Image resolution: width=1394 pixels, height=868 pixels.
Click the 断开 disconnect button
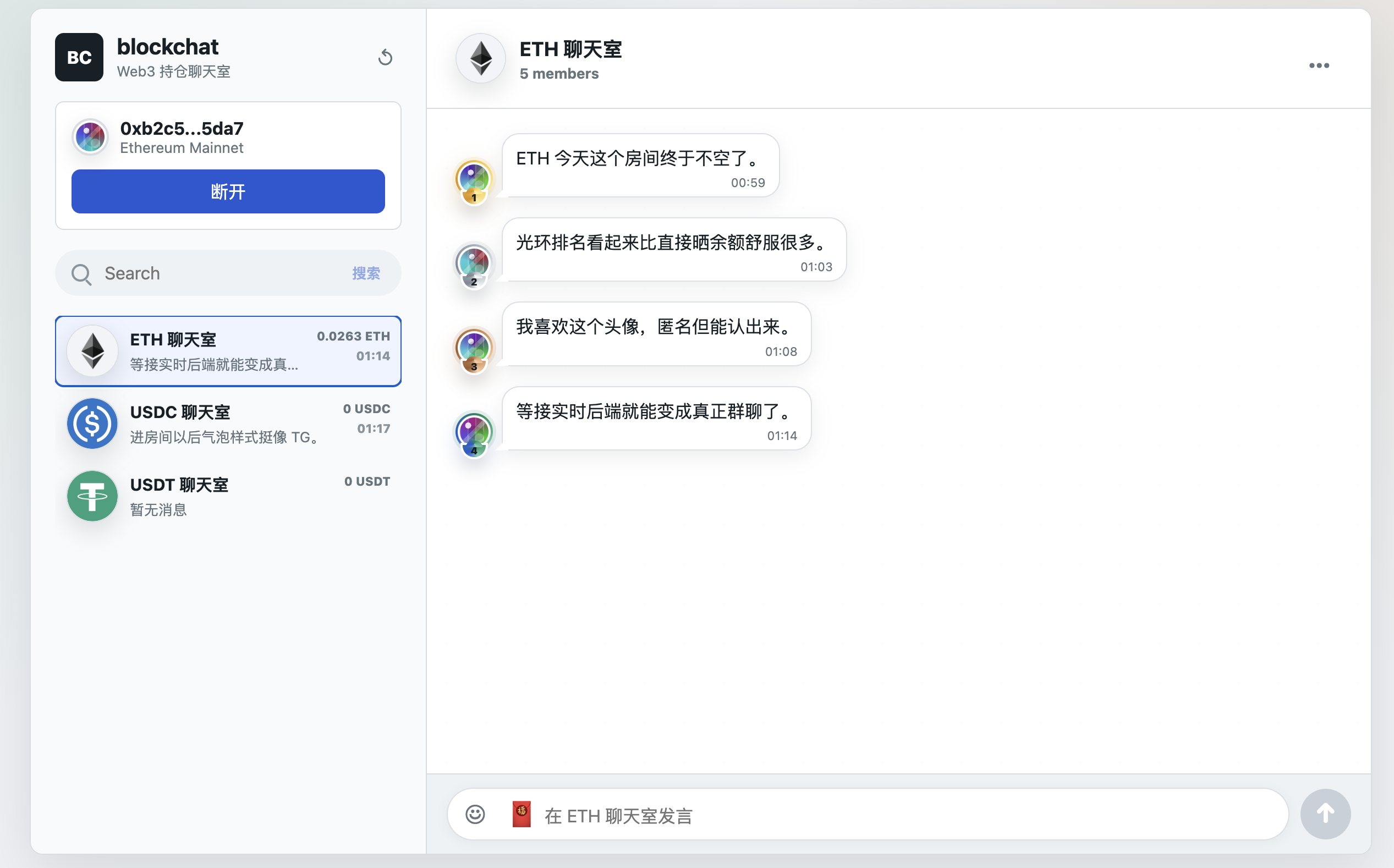228,191
